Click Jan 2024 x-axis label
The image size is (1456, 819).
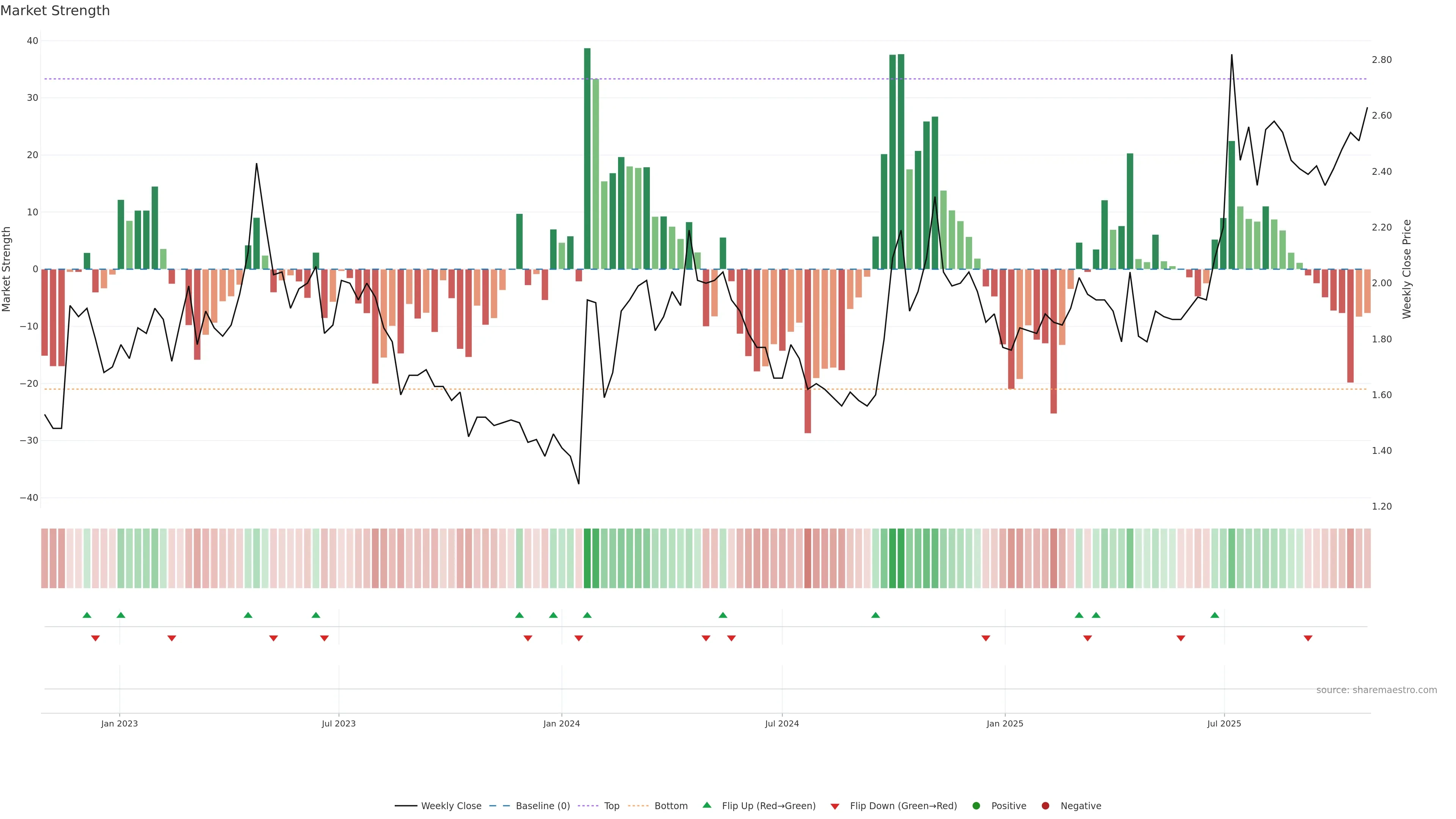tap(561, 723)
